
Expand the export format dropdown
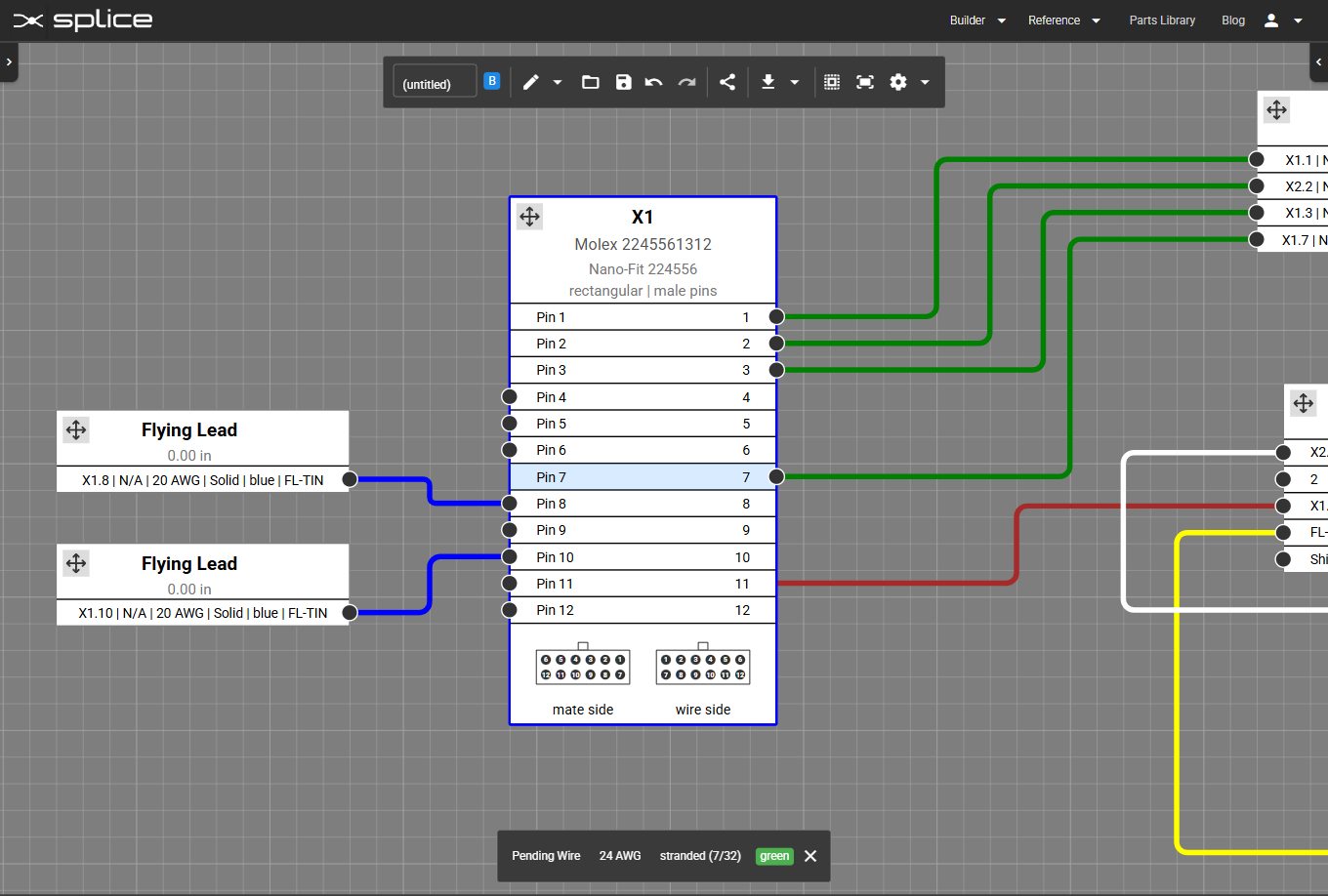click(794, 82)
